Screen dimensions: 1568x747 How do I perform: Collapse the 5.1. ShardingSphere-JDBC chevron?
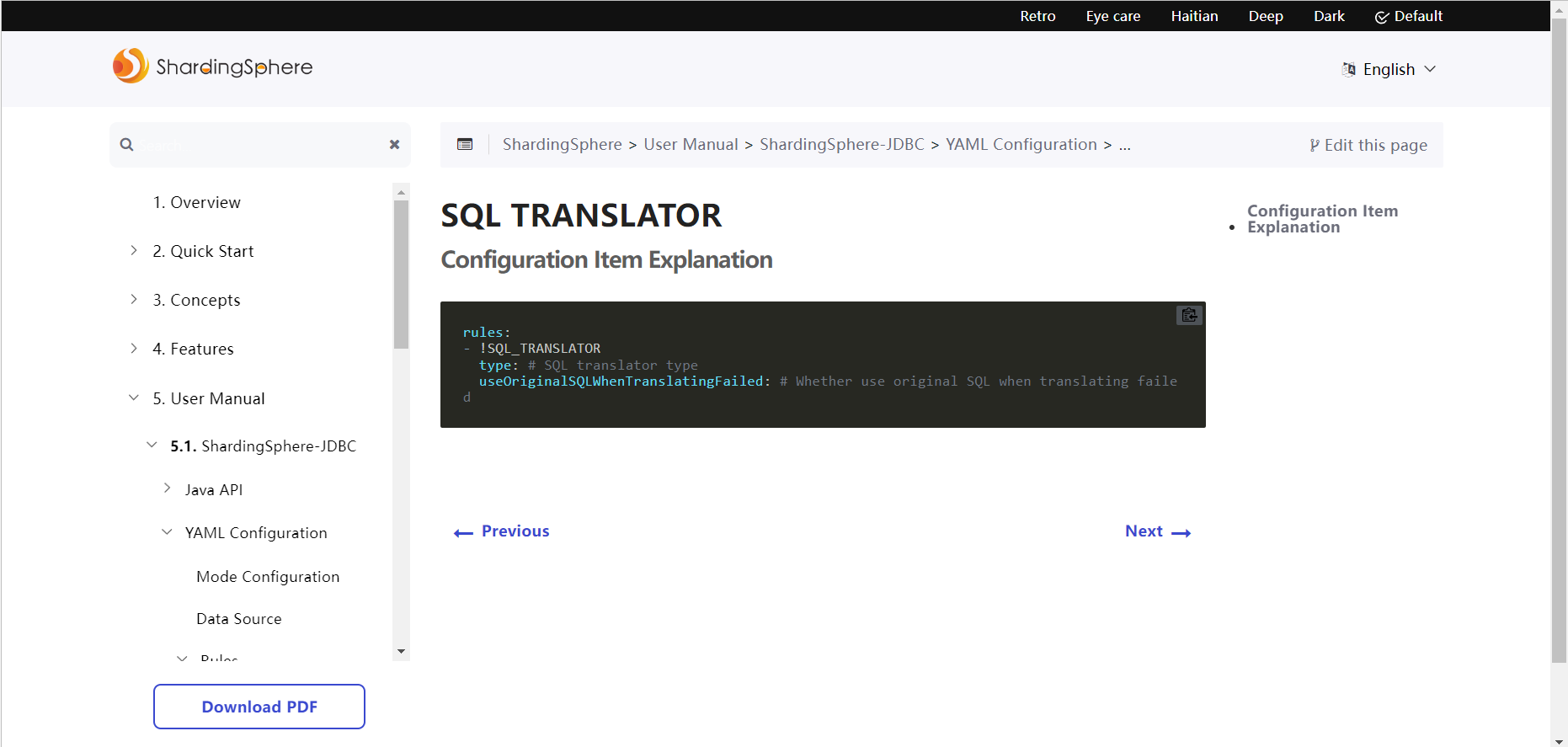[152, 445]
